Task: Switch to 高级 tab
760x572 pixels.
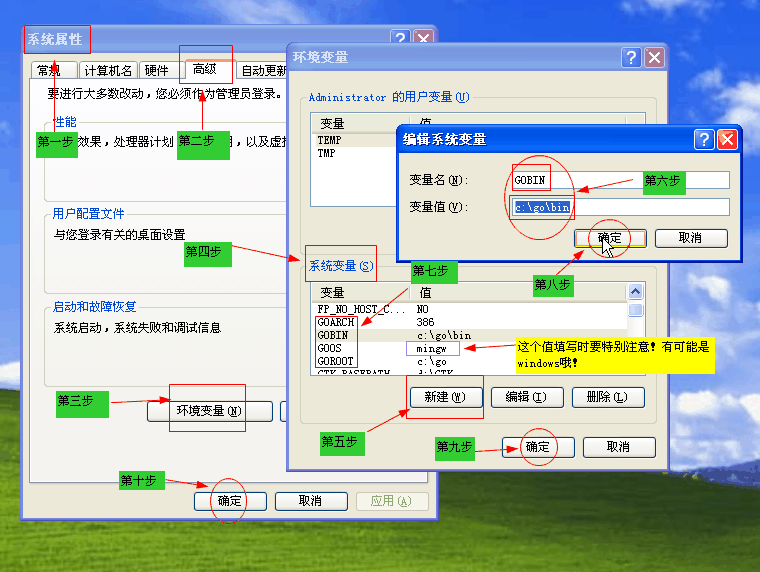Action: click(206, 69)
